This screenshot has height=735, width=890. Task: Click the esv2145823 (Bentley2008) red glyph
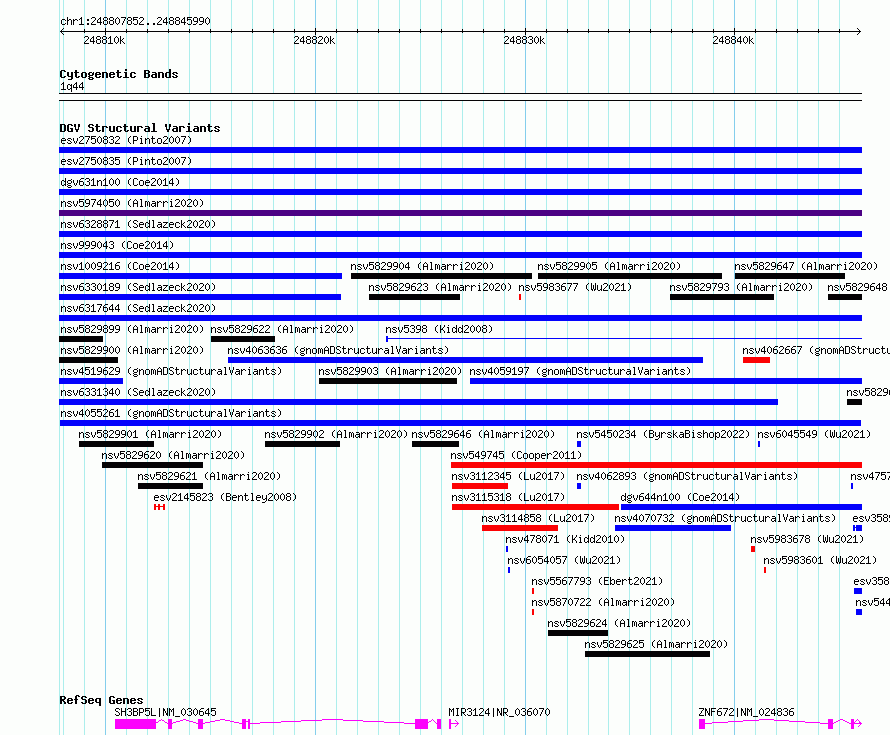click(x=159, y=507)
